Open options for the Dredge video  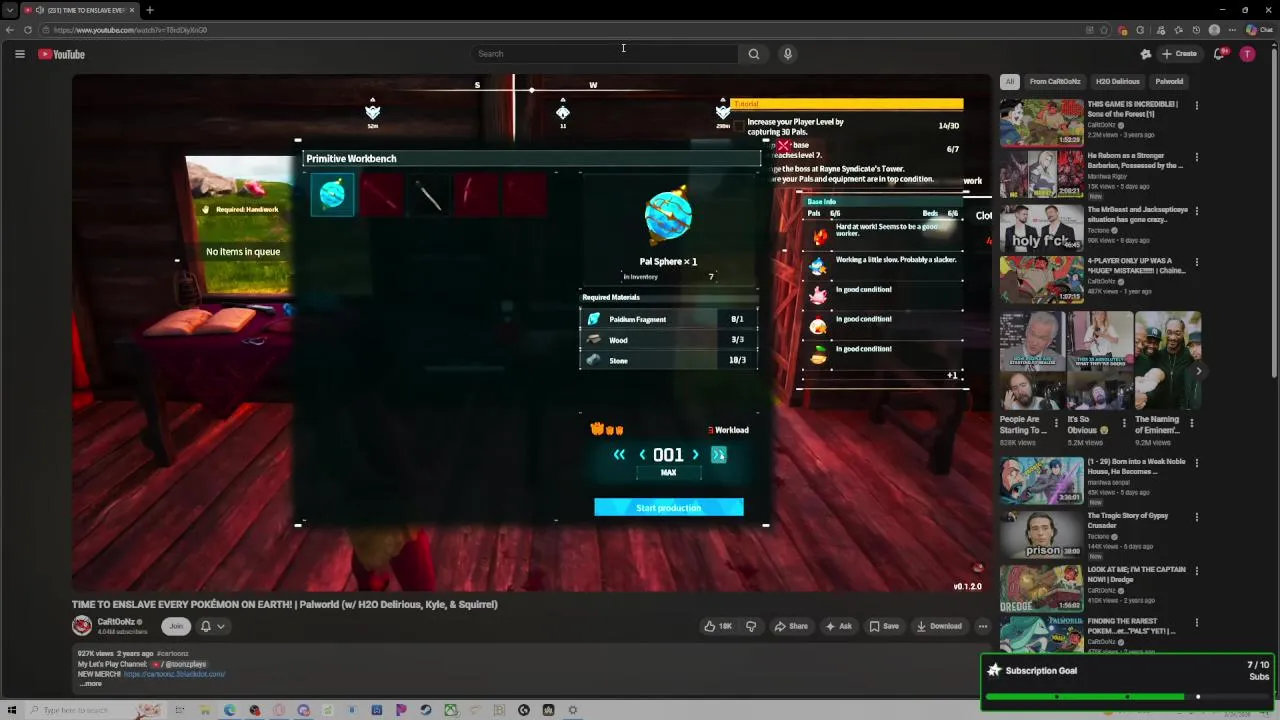pyautogui.click(x=1196, y=573)
